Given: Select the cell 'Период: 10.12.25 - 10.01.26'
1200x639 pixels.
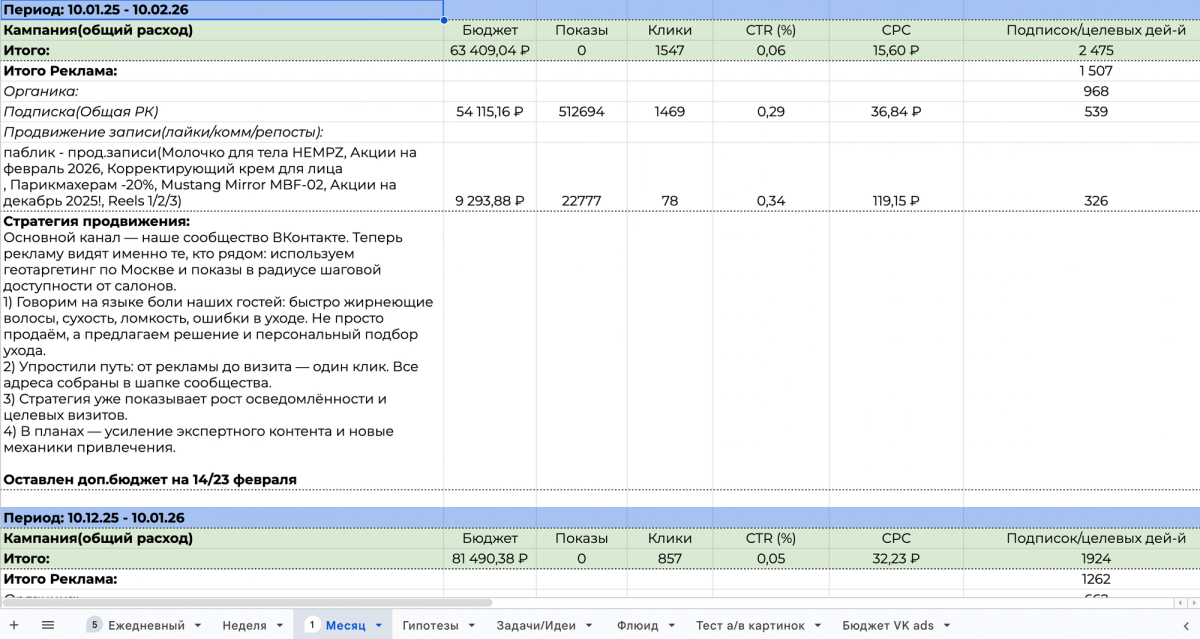Looking at the screenshot, I should pos(222,518).
